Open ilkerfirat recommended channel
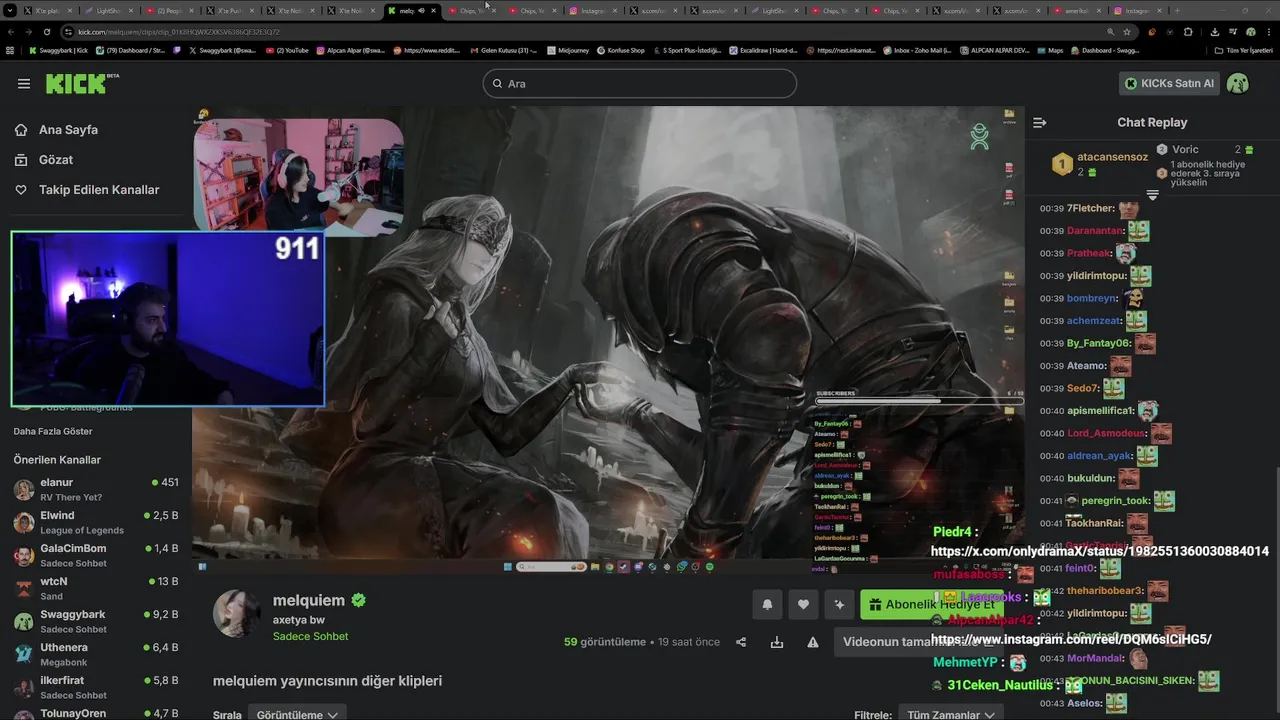This screenshot has height=720, width=1280. click(96, 687)
